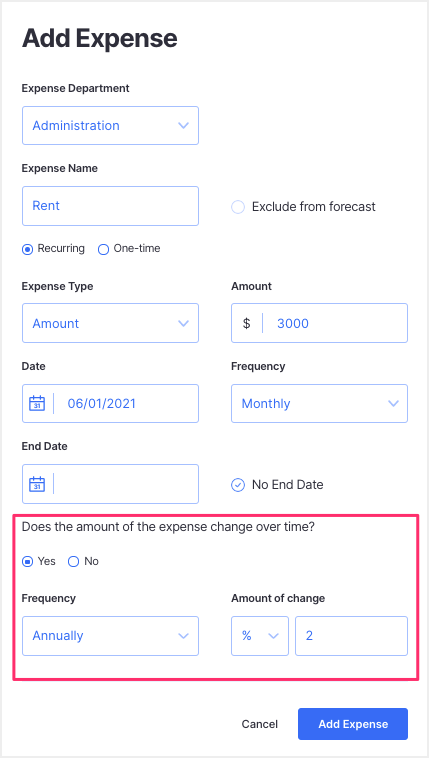Open the Annually change frequency dropdown

[x=110, y=636]
